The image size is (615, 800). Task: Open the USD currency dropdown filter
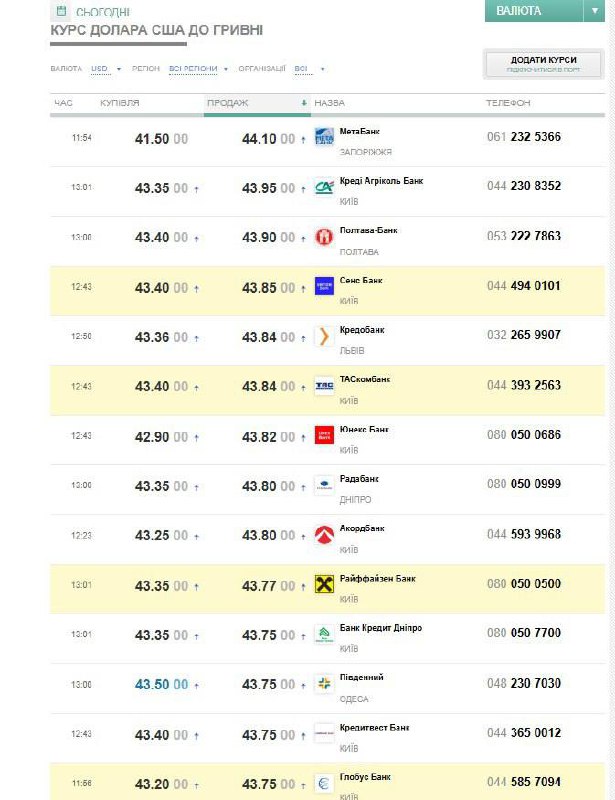(x=104, y=69)
